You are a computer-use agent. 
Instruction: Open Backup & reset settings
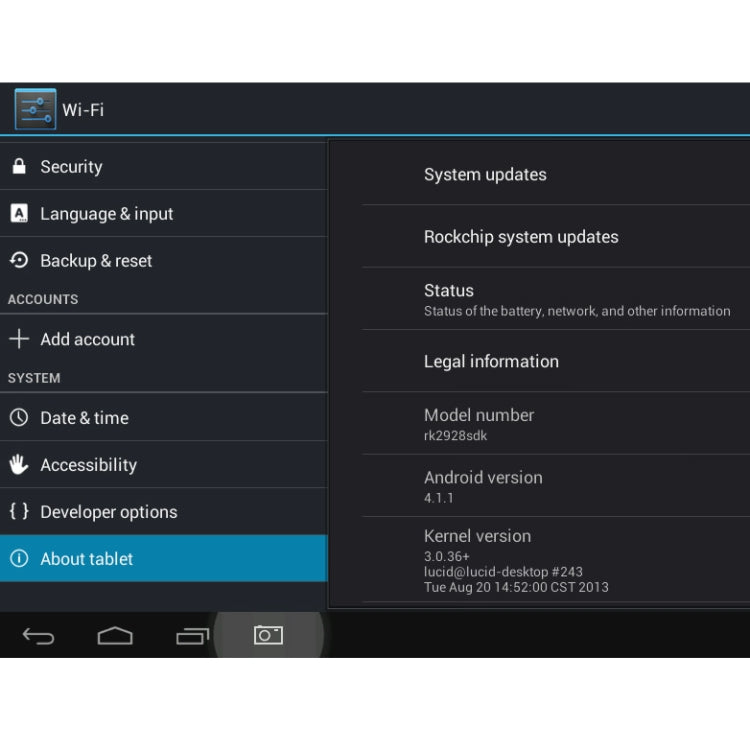[164, 260]
